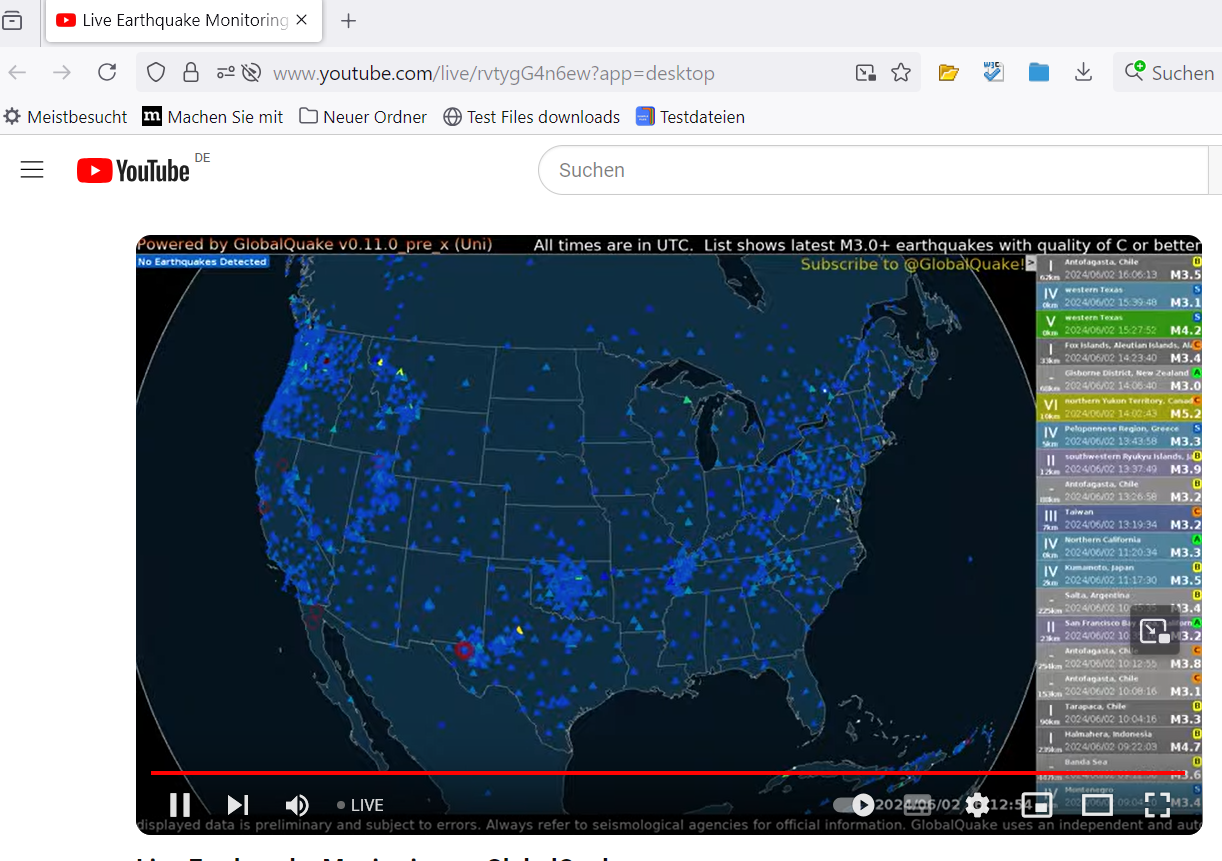The height and width of the screenshot is (861, 1222).
Task: Open the Meistbesucht bookmarks menu
Action: pos(66,117)
